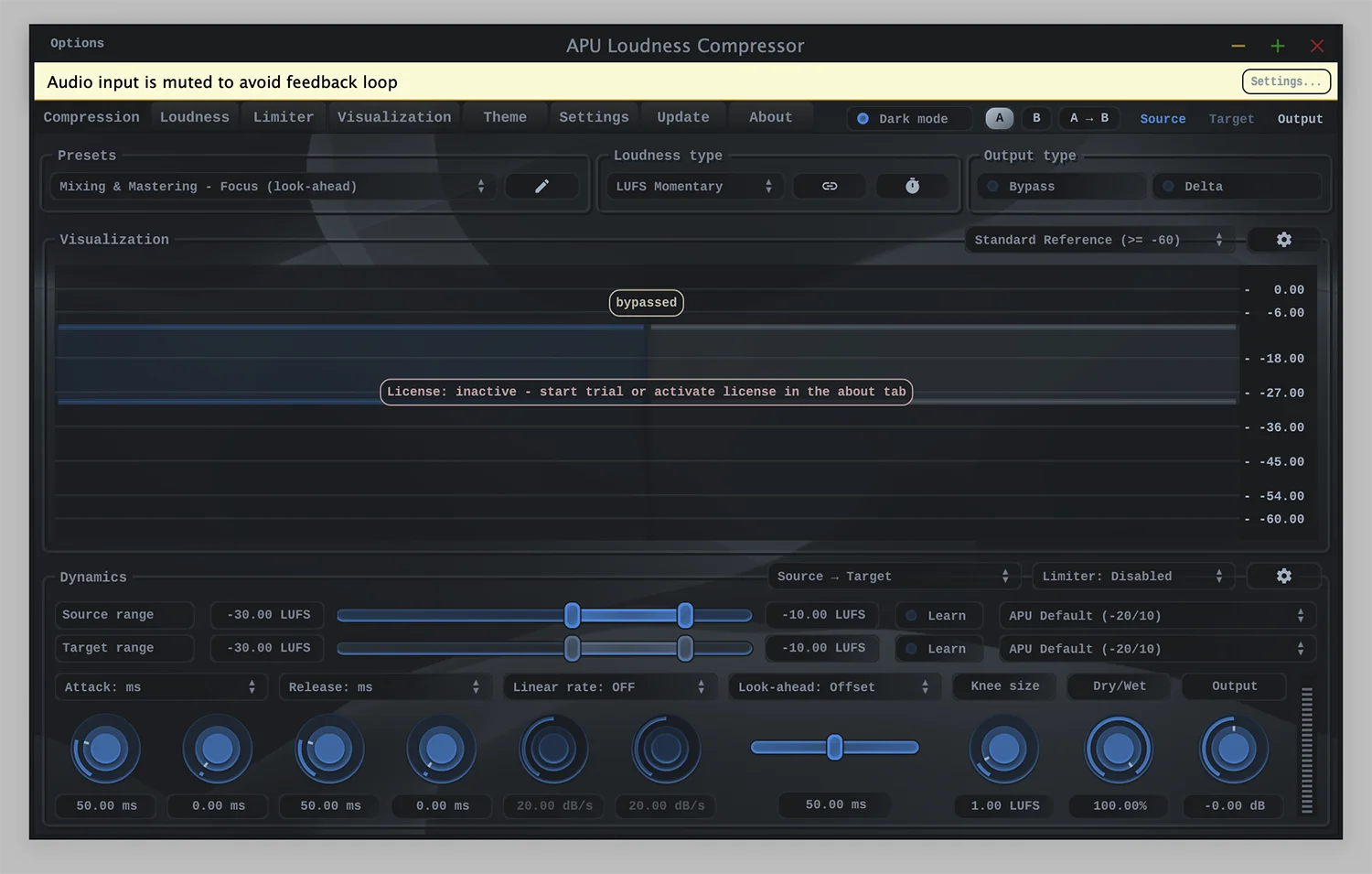Open the Dynamics gear settings
1372x874 pixels.
pyautogui.click(x=1284, y=576)
